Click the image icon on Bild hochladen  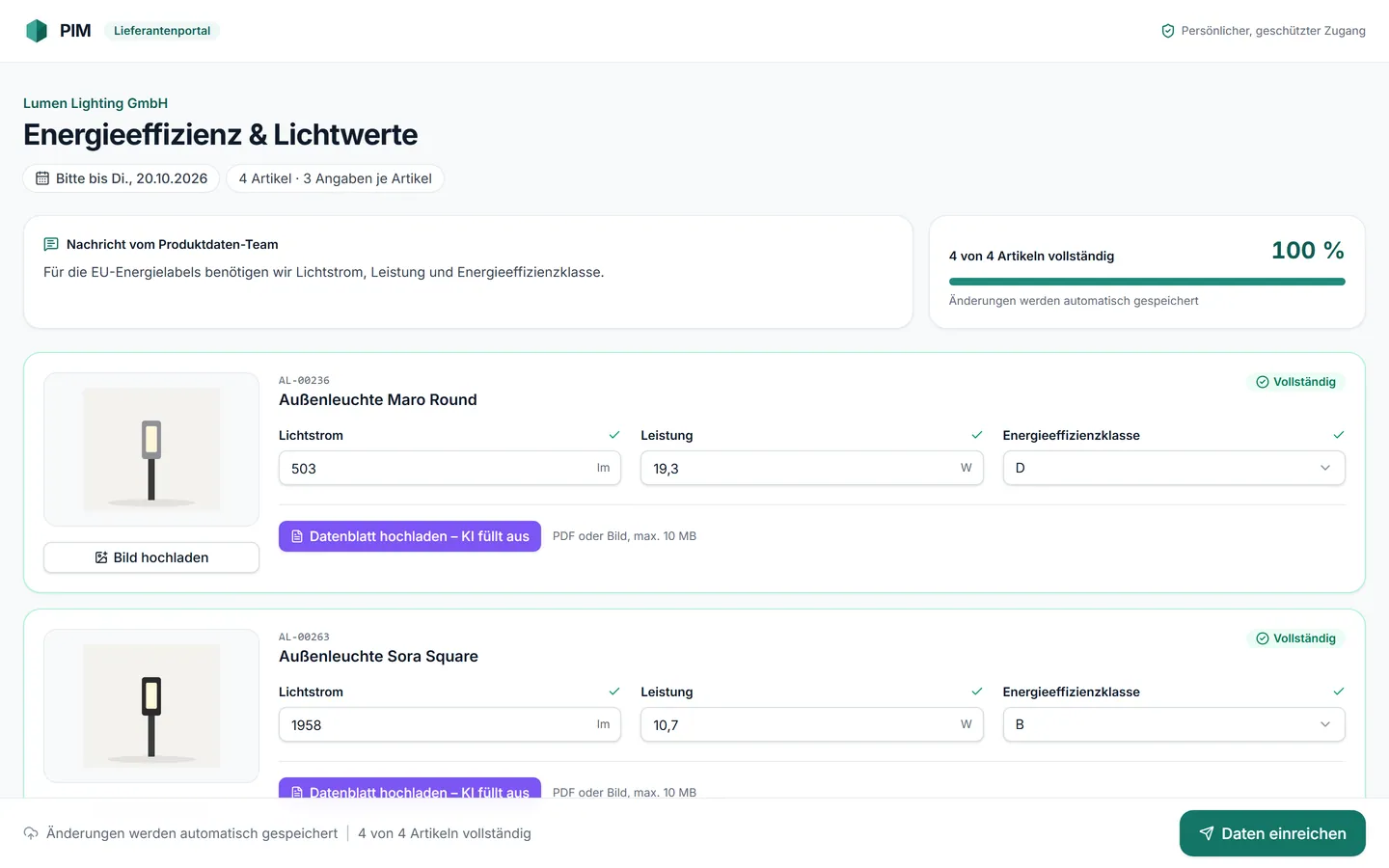click(101, 557)
